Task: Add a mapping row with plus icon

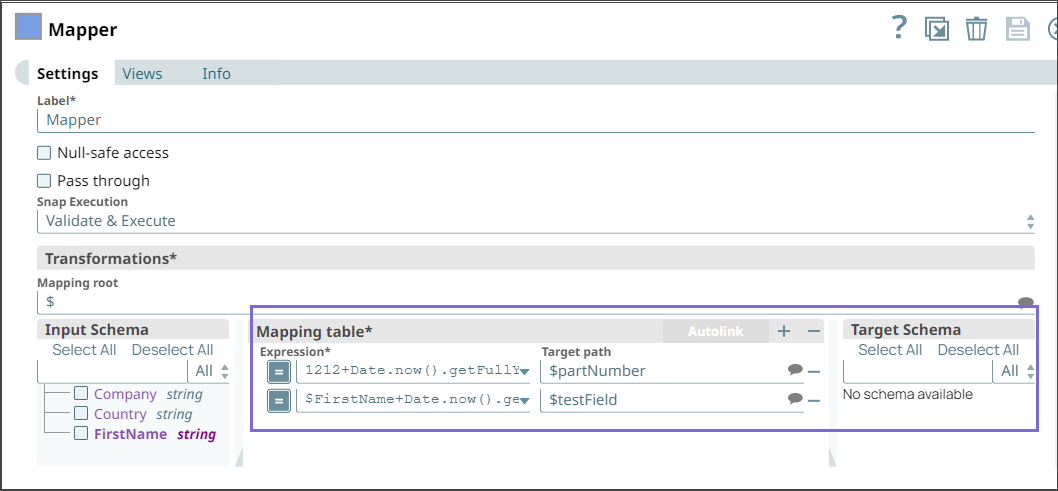Action: pos(783,330)
